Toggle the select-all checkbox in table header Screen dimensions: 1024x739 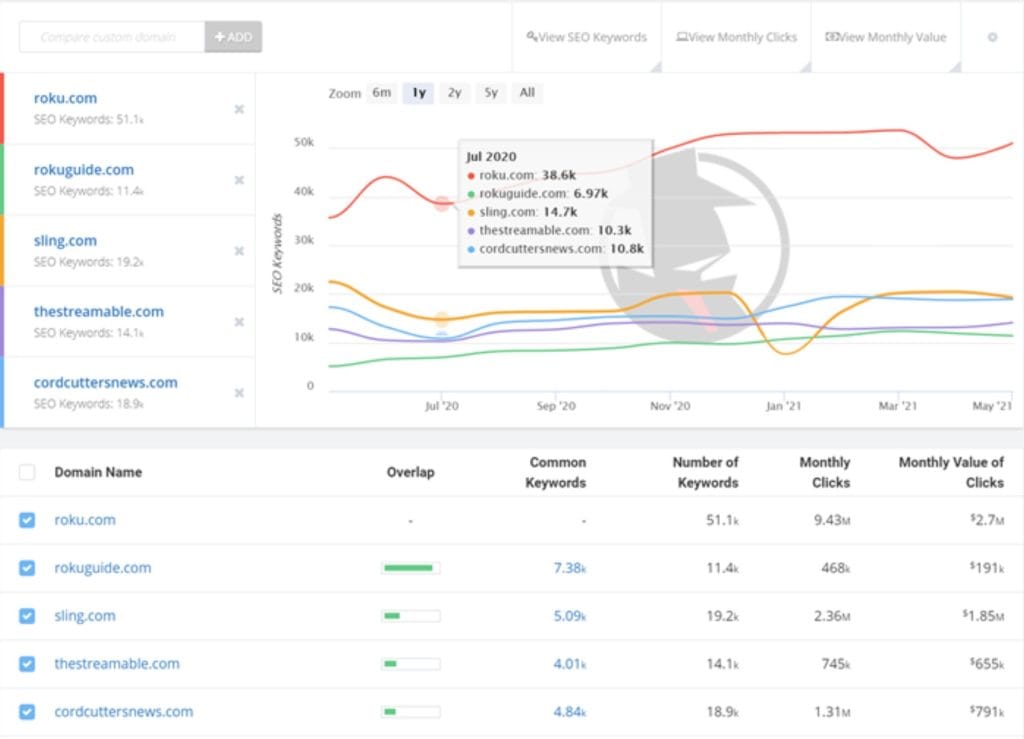27,472
